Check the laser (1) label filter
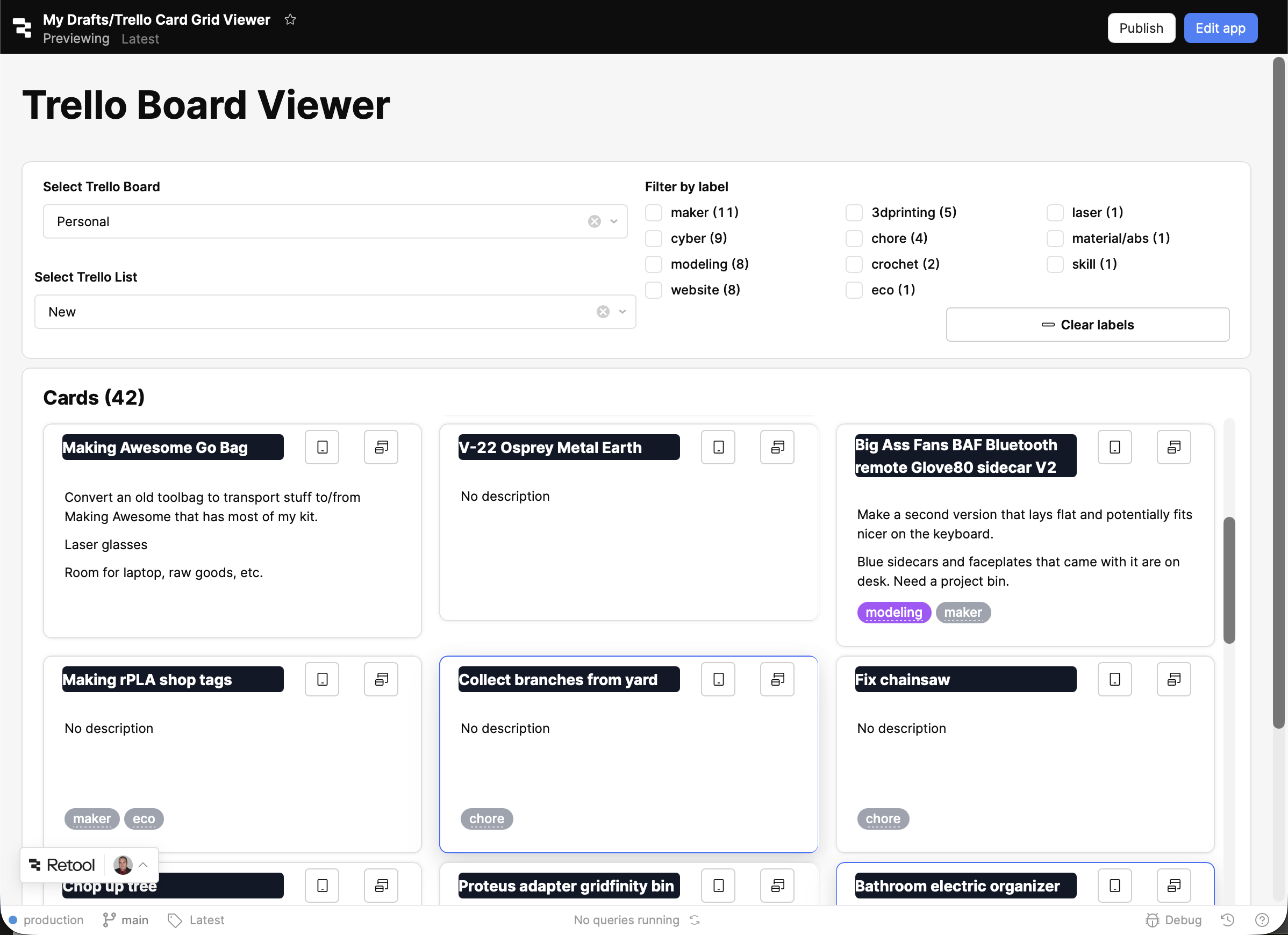Viewport: 1288px width, 935px height. pyautogui.click(x=1055, y=213)
